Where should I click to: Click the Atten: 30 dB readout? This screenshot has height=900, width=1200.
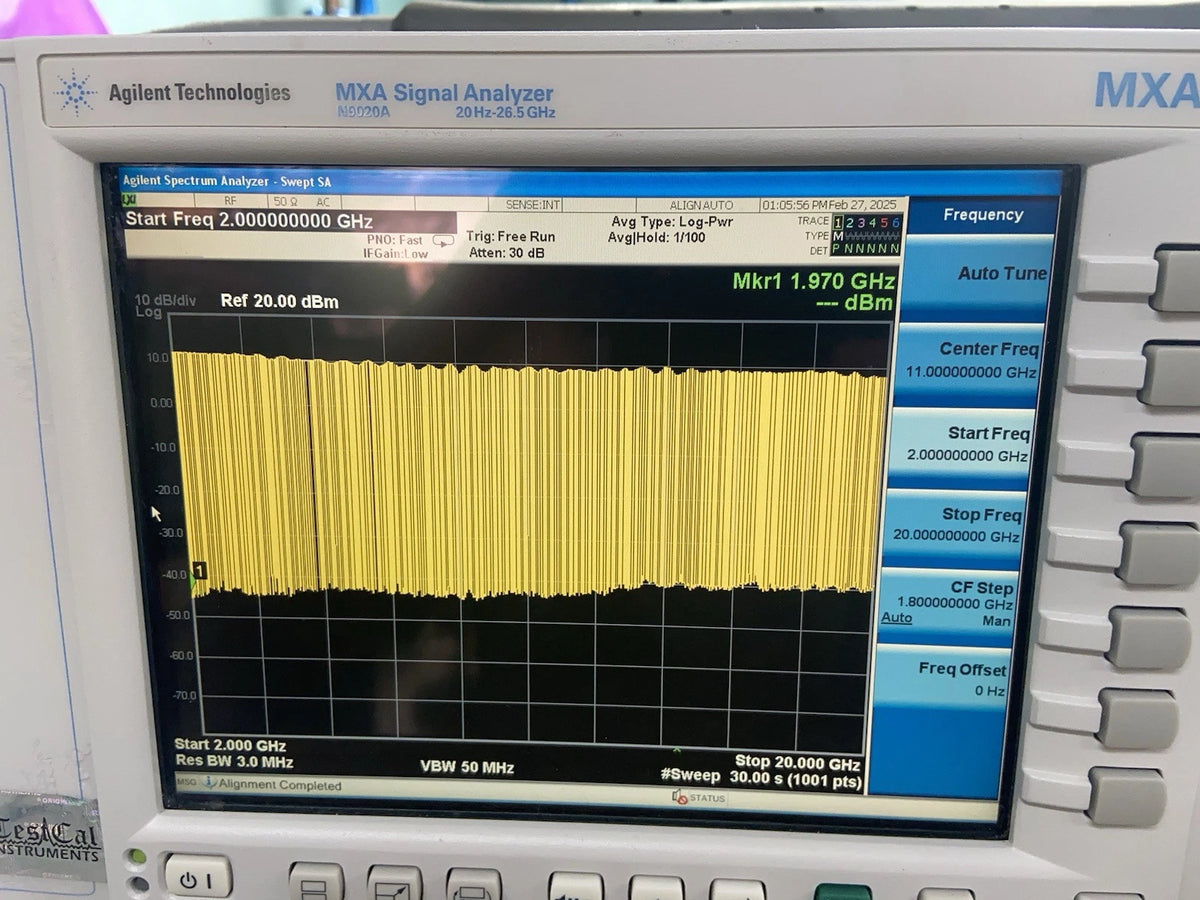(507, 253)
